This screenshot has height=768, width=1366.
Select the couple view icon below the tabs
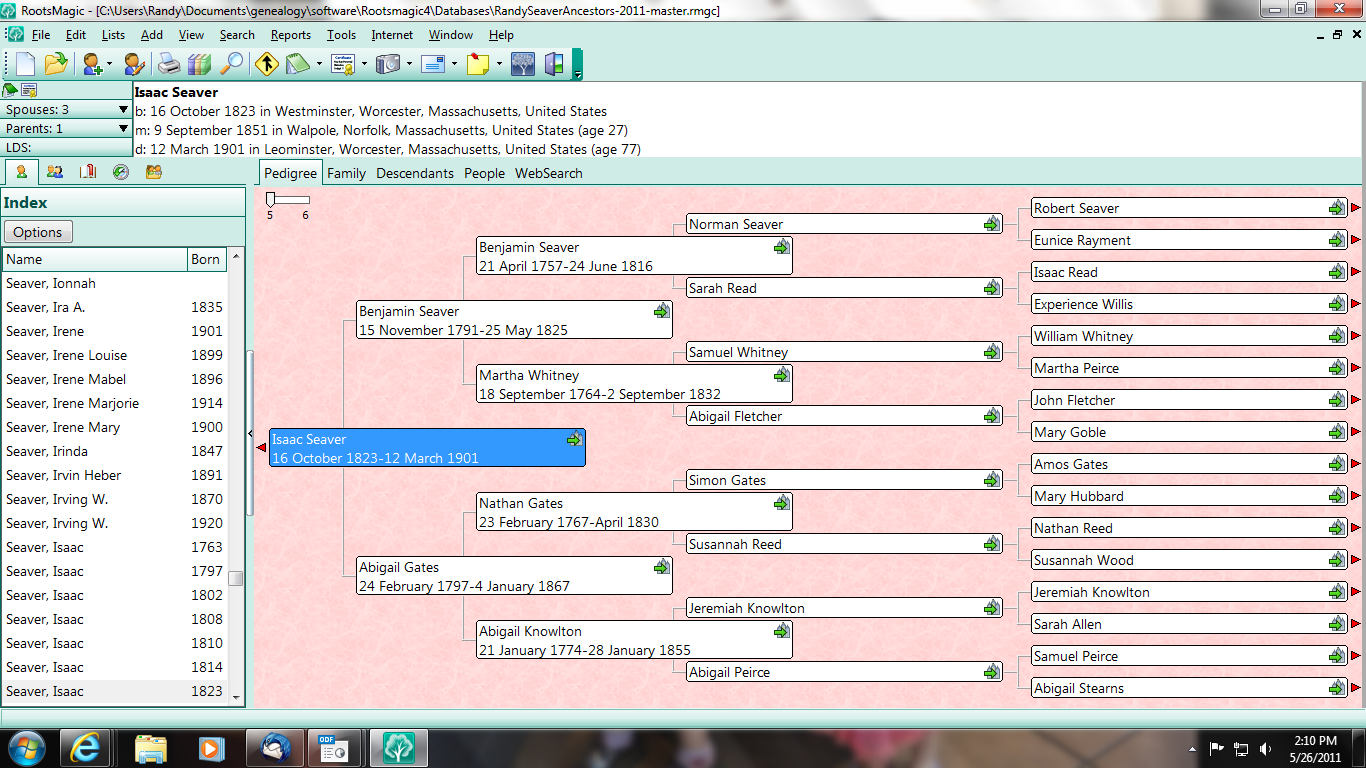(x=55, y=172)
